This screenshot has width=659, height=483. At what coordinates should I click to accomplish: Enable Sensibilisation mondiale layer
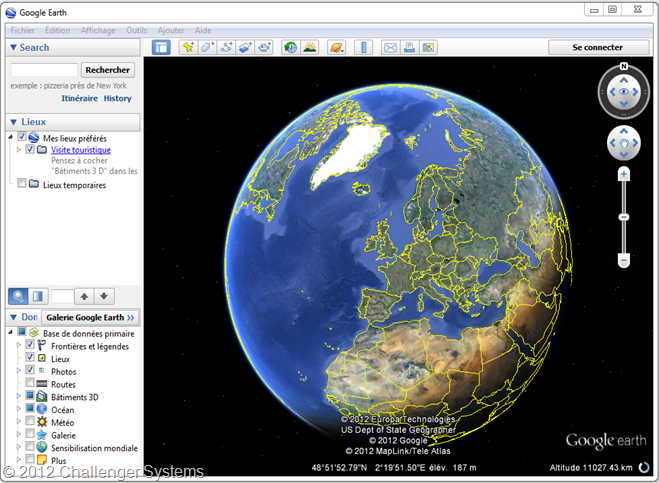[x=30, y=446]
